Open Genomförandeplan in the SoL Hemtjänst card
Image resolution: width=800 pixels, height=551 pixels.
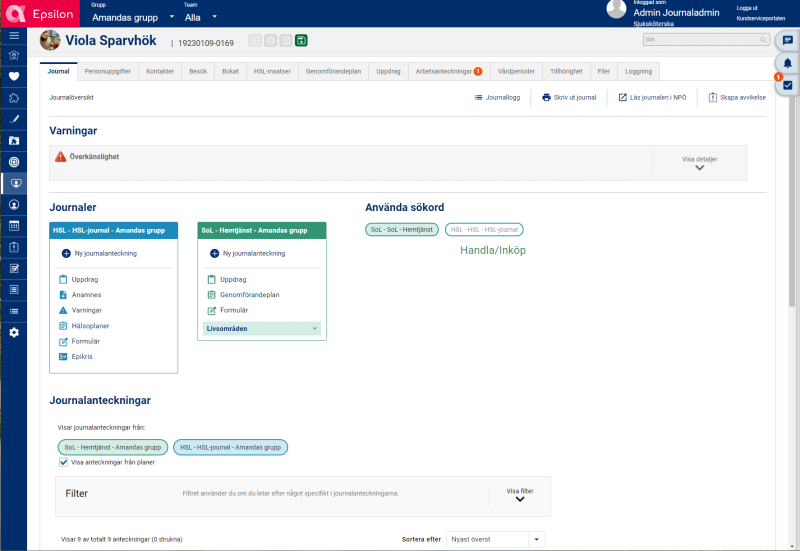243,295
